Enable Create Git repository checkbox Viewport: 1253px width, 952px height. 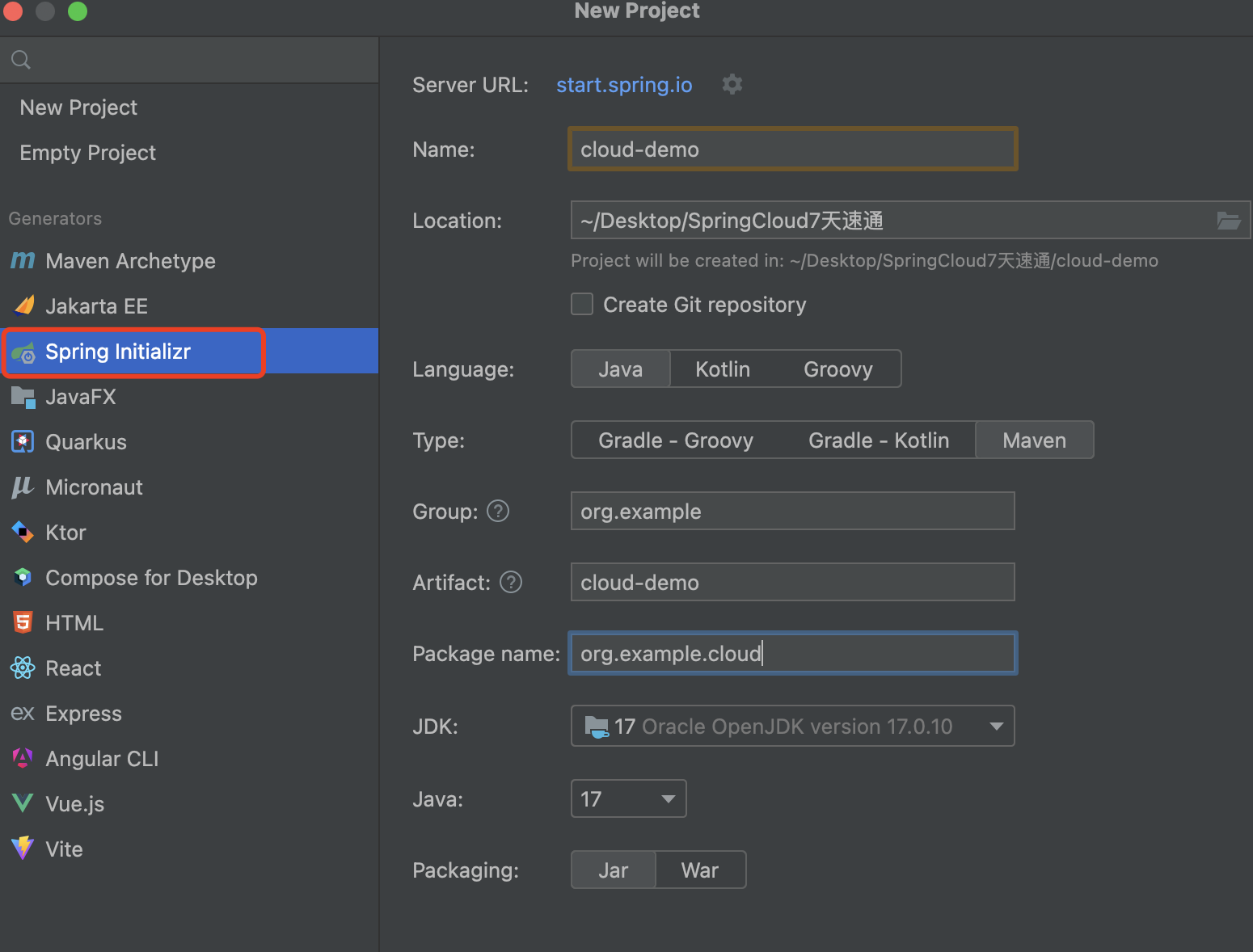(582, 304)
